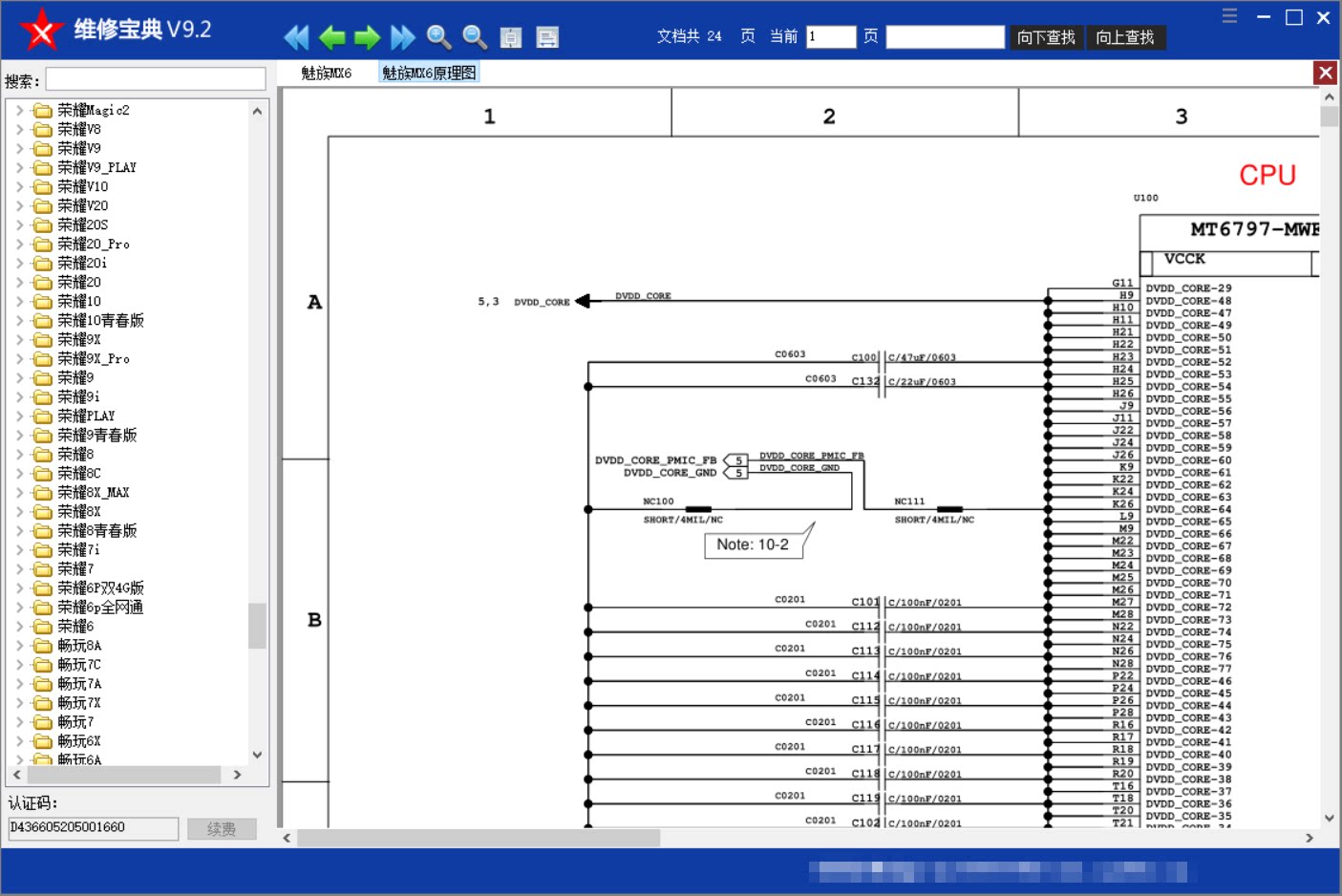Viewport: 1342px width, 896px height.
Task: Click the folder icon beside 畅玩7X
Action: click(x=43, y=702)
